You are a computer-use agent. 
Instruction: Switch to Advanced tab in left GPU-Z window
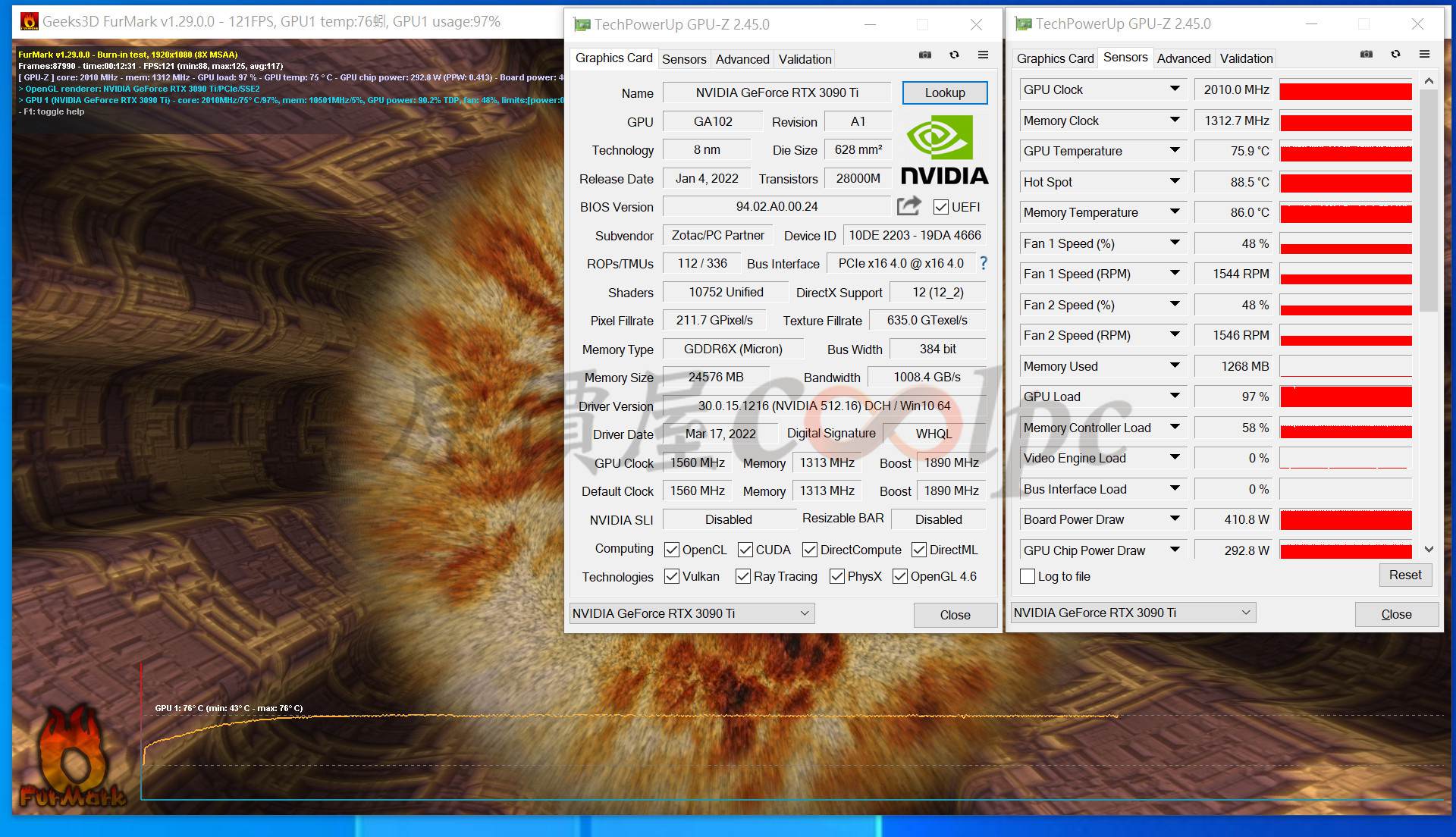[x=742, y=59]
